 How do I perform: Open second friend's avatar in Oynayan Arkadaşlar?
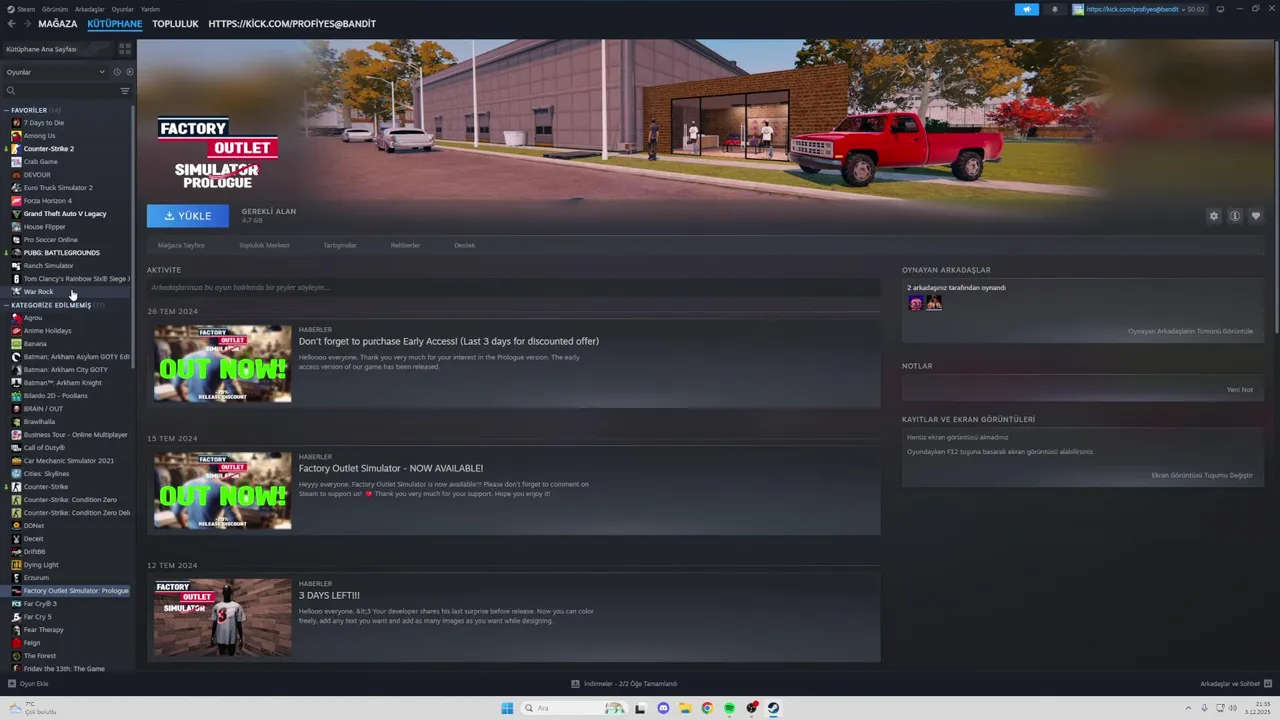(934, 303)
